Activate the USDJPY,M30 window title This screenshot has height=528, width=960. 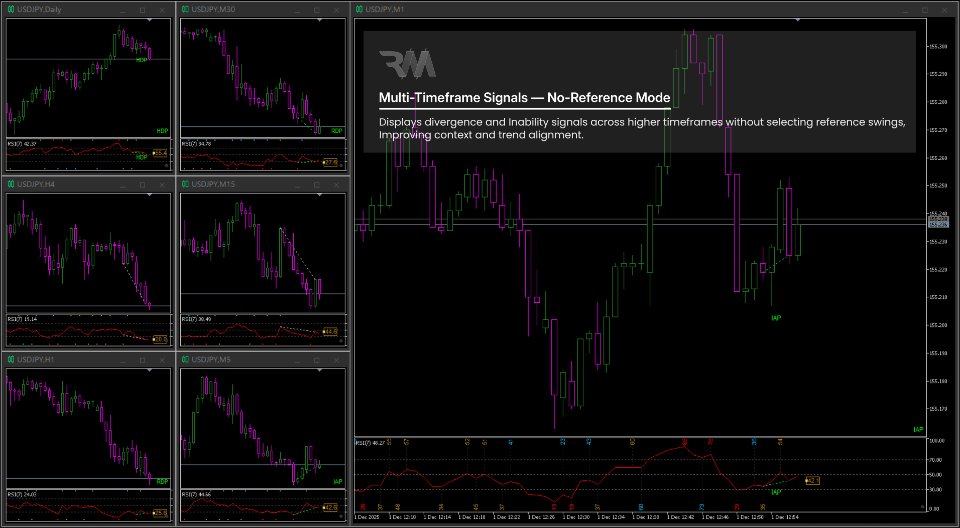[212, 10]
